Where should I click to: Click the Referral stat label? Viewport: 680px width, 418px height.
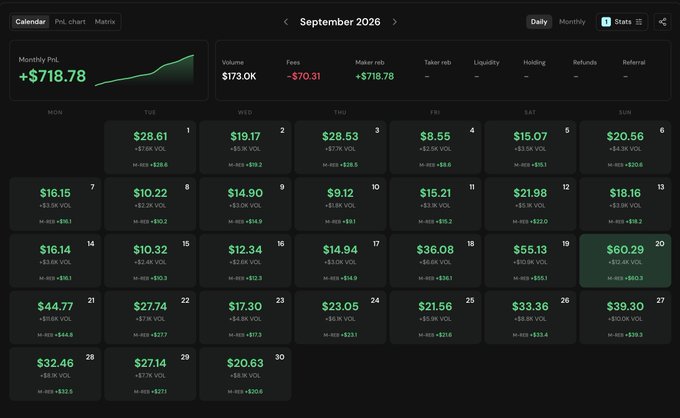634,62
